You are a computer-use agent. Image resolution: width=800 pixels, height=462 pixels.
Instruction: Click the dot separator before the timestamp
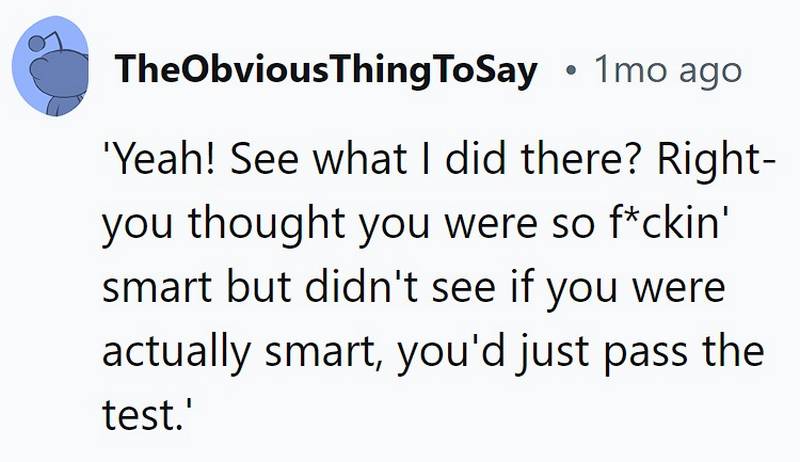point(571,71)
